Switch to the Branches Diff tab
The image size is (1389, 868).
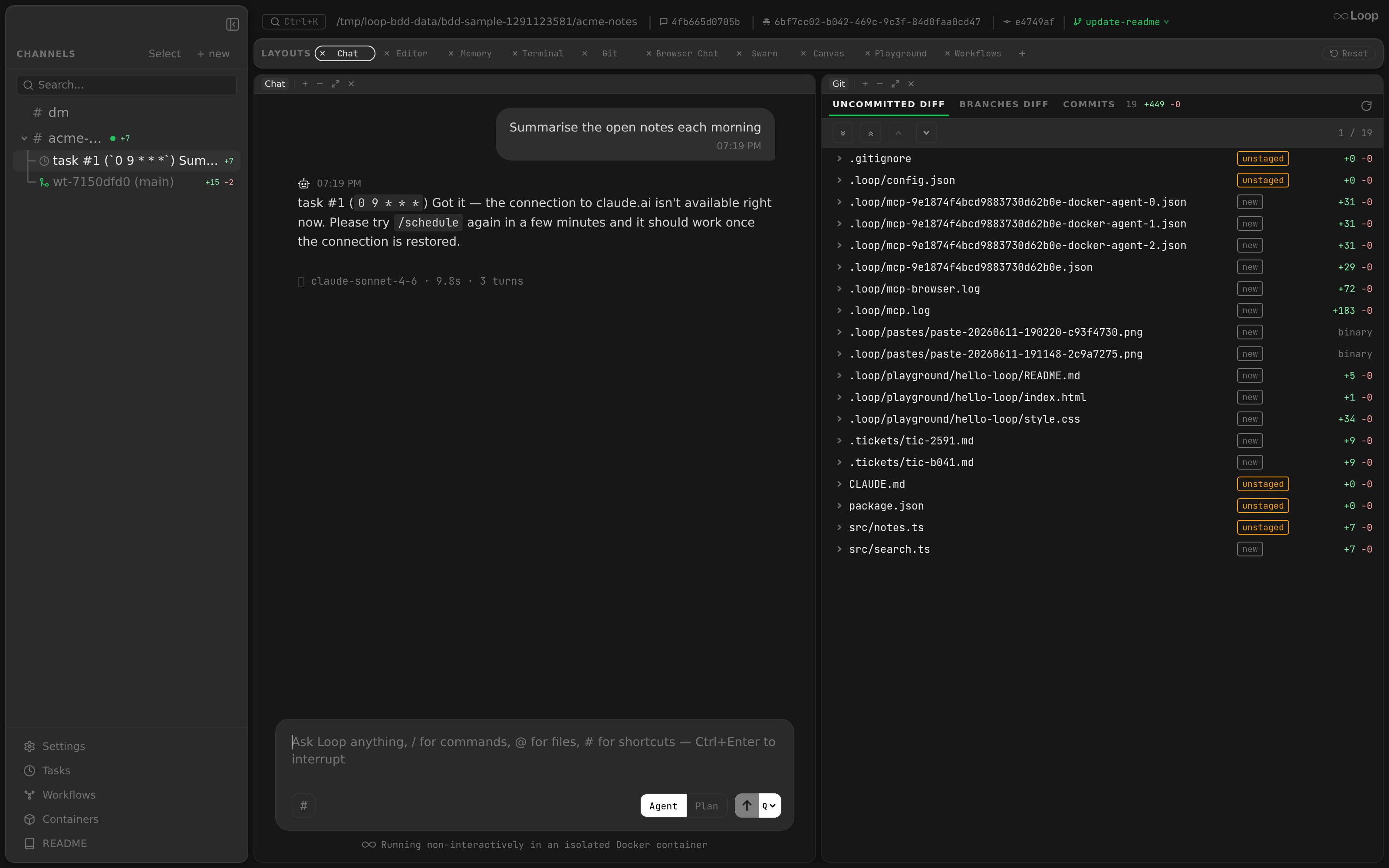tap(1003, 104)
